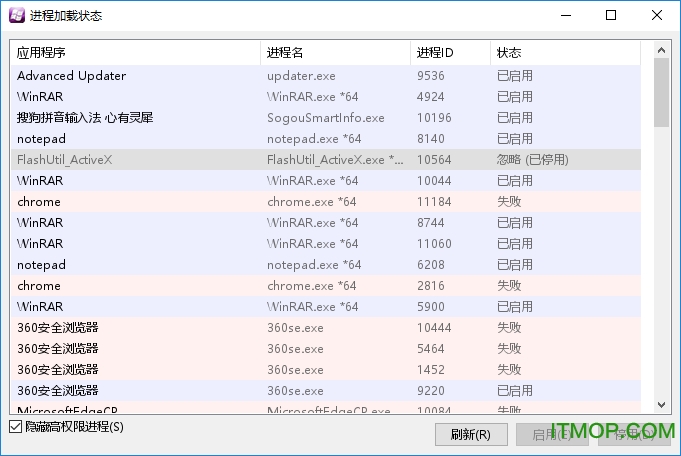Select the chrome row with ID 2816
Screen dimensions: 681x456
click(x=326, y=286)
